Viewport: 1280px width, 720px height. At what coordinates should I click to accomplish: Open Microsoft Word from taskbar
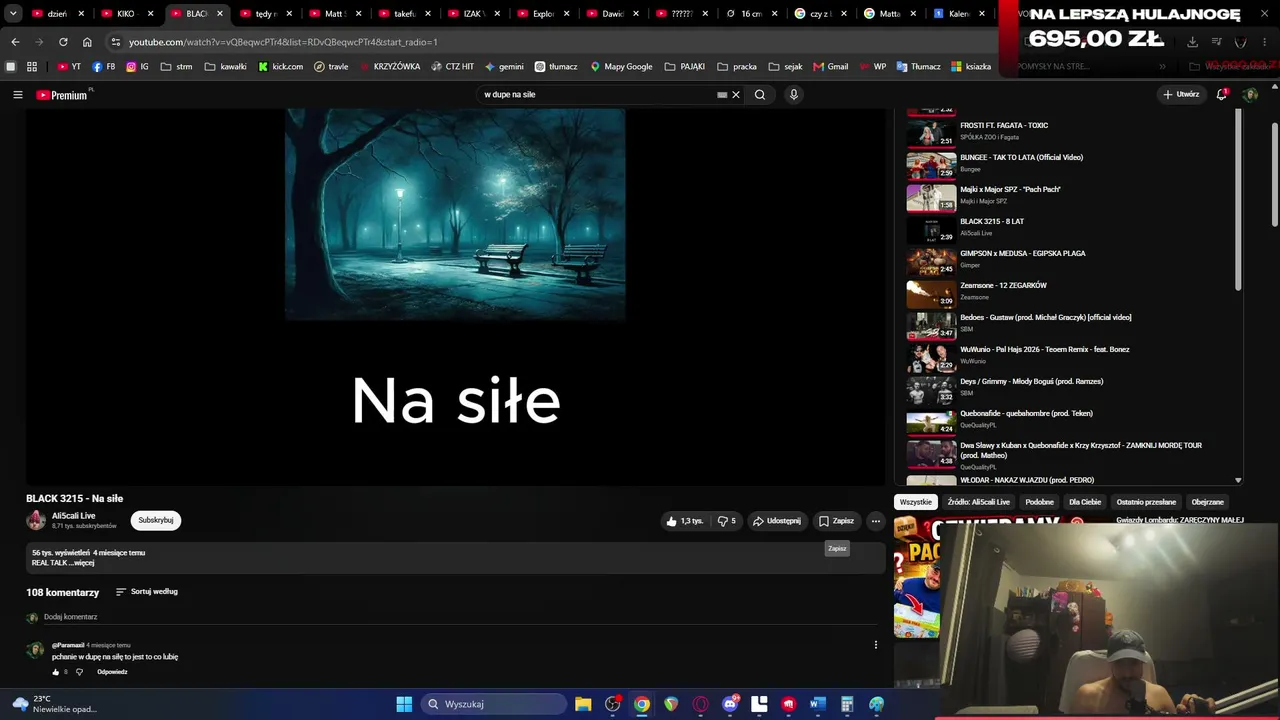pos(817,704)
